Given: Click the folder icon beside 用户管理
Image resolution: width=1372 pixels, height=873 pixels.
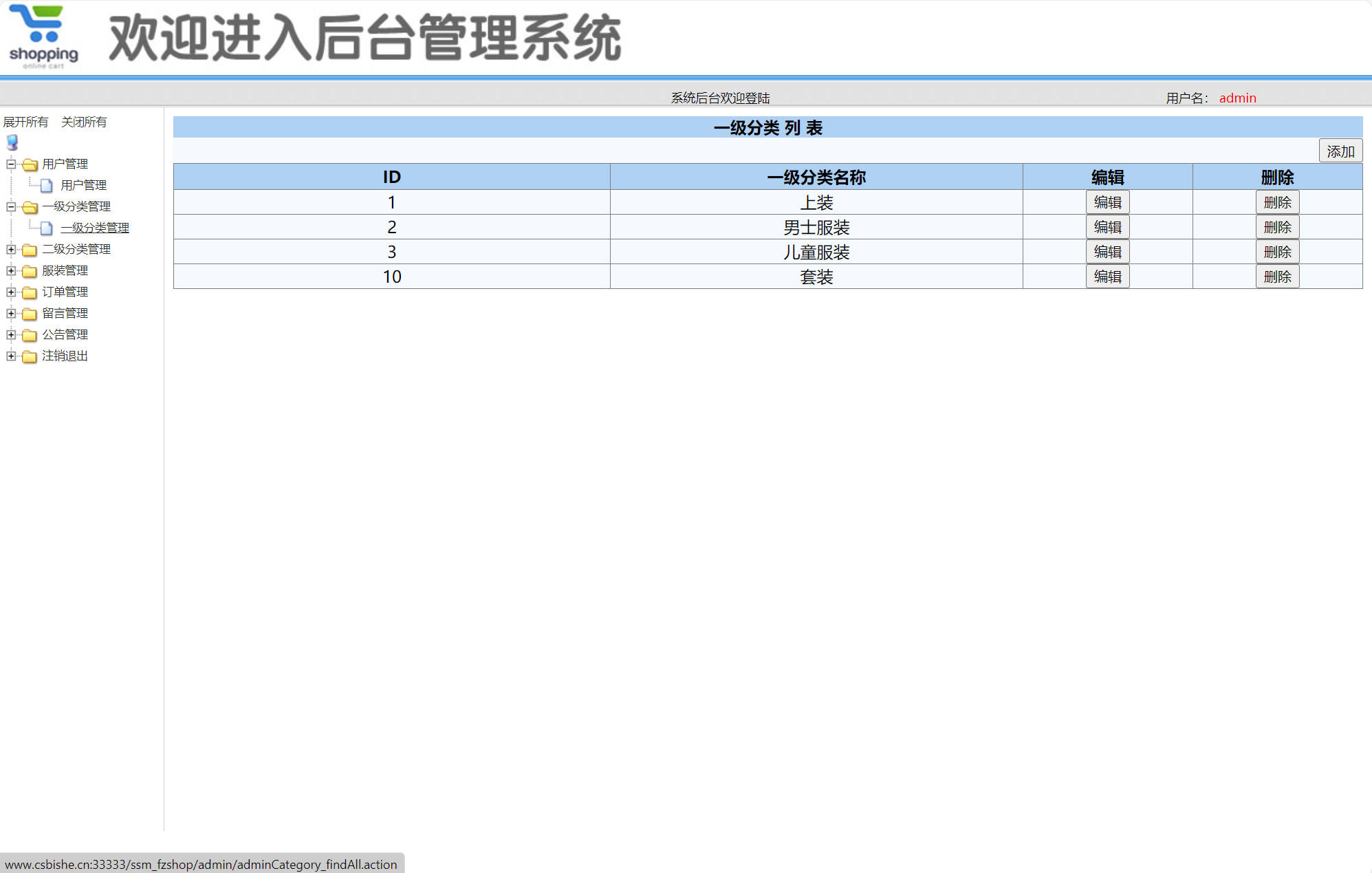Looking at the screenshot, I should click(28, 164).
